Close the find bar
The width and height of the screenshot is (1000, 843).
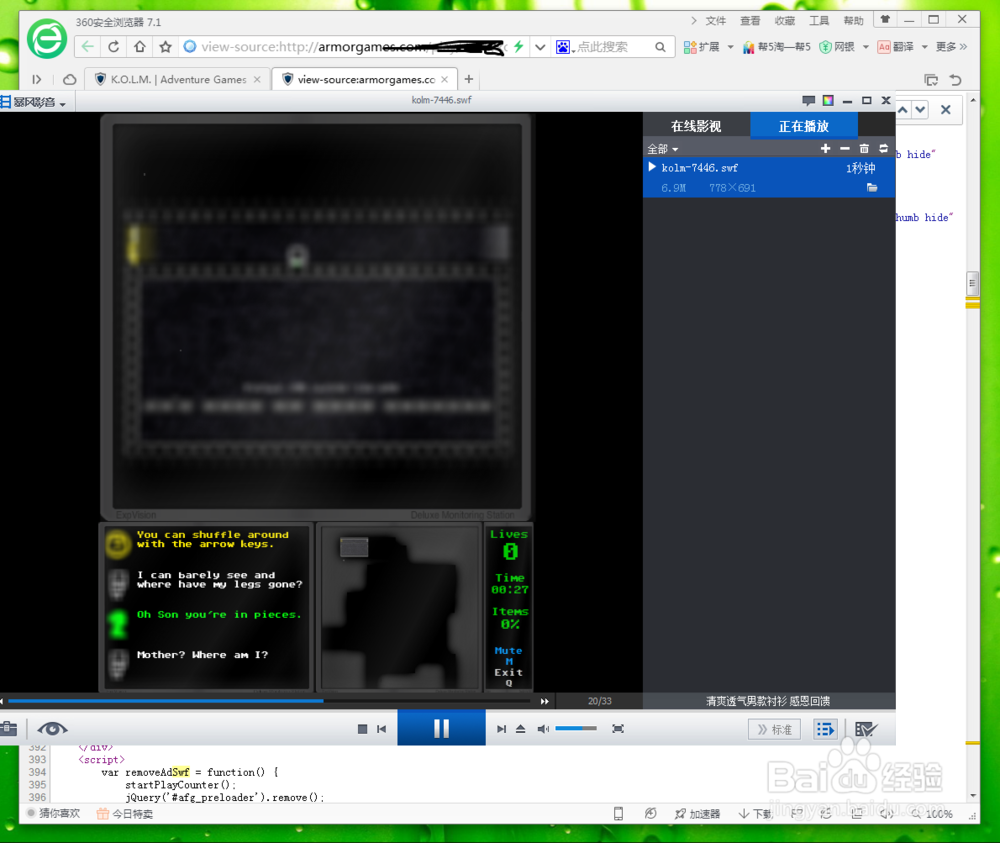point(946,110)
